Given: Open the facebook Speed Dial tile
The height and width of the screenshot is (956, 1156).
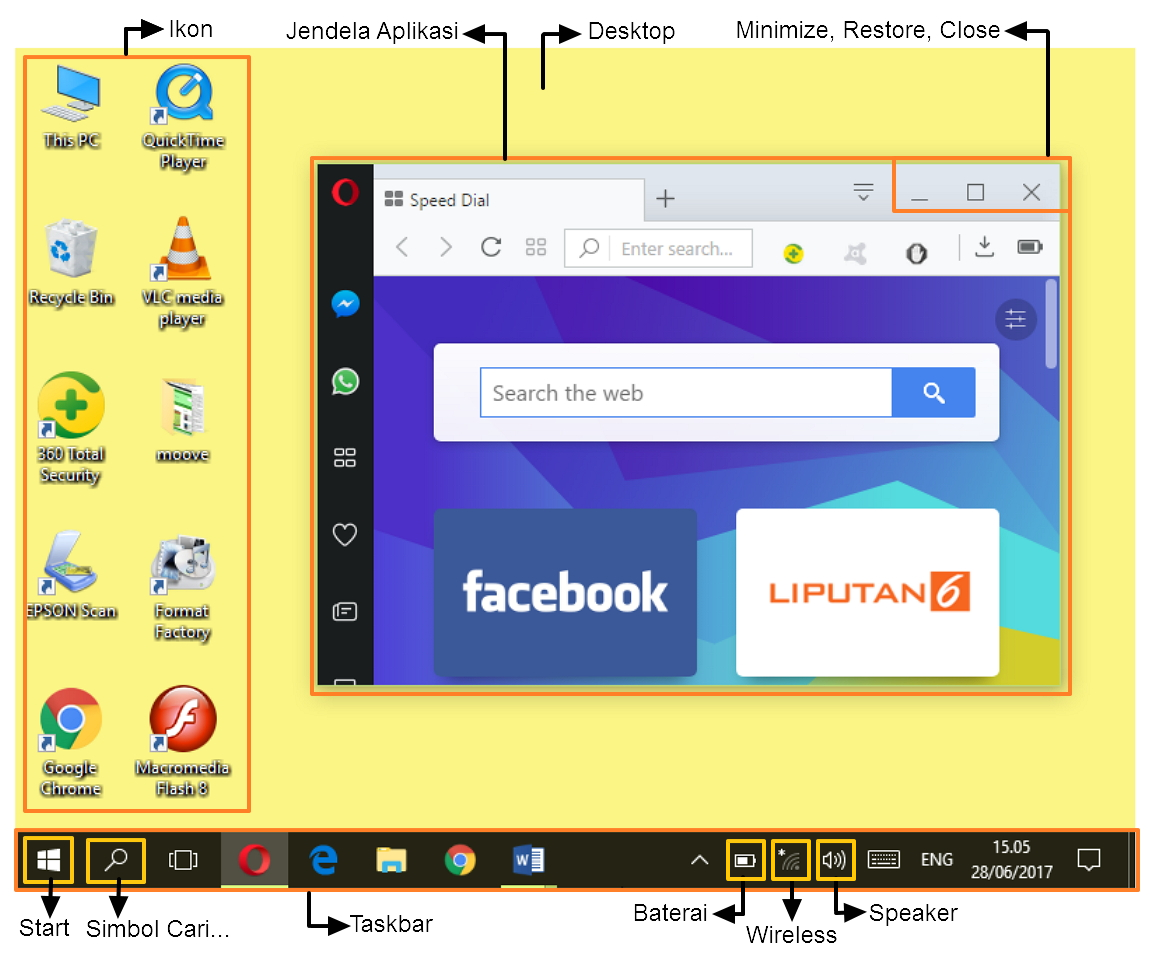Looking at the screenshot, I should [x=565, y=592].
